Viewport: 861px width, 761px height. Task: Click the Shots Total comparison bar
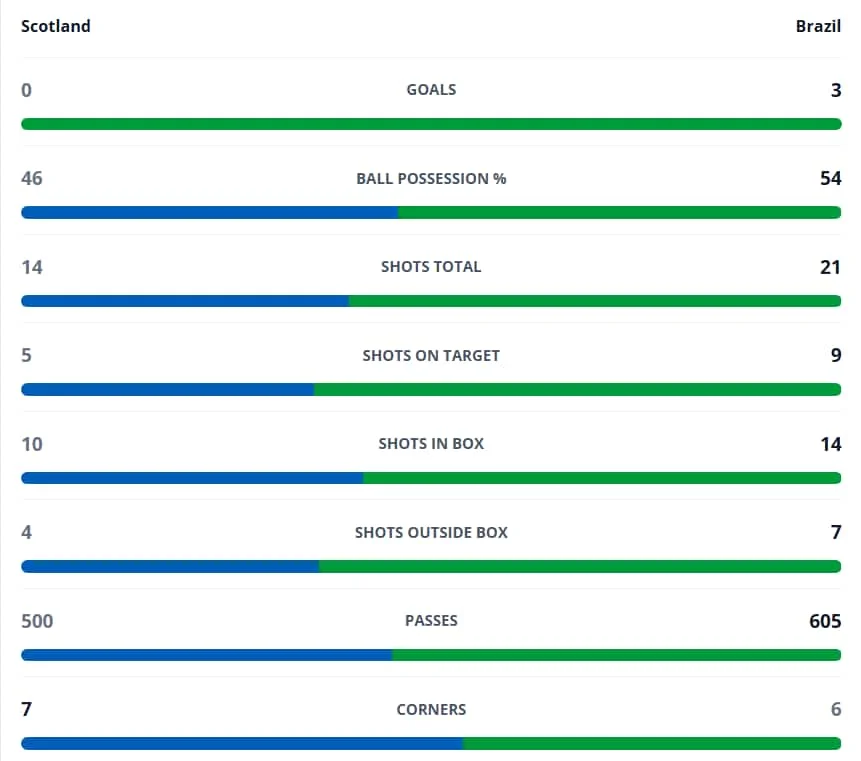[x=431, y=301]
